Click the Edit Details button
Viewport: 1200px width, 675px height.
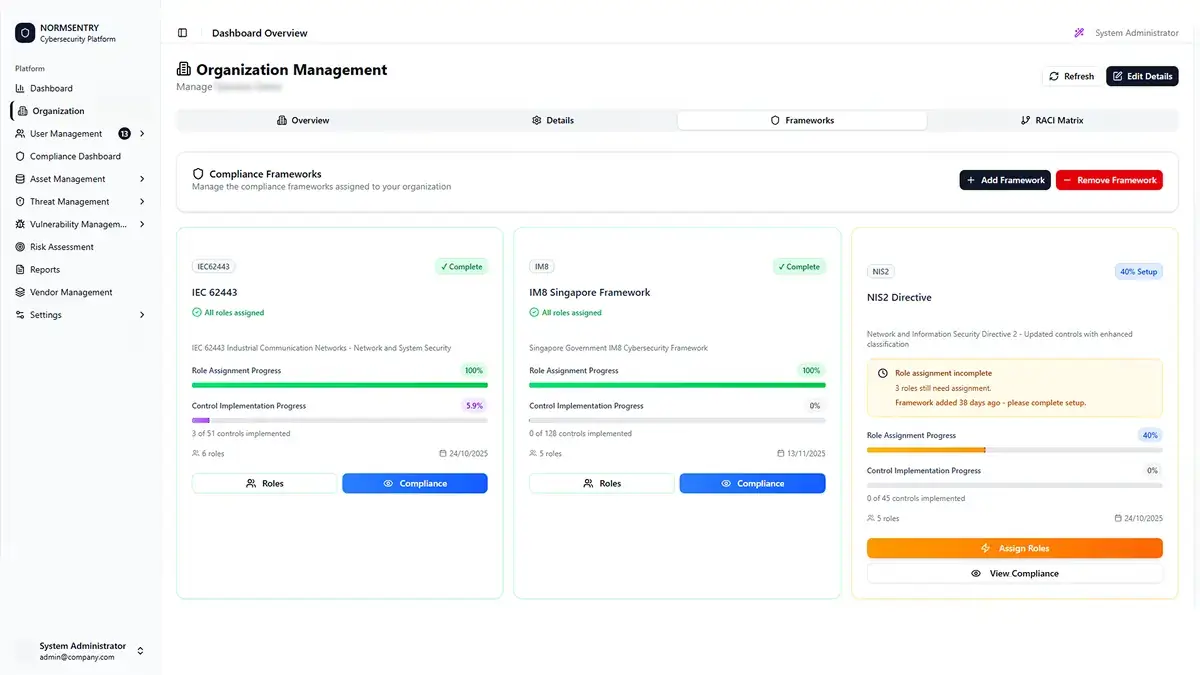coord(1142,76)
